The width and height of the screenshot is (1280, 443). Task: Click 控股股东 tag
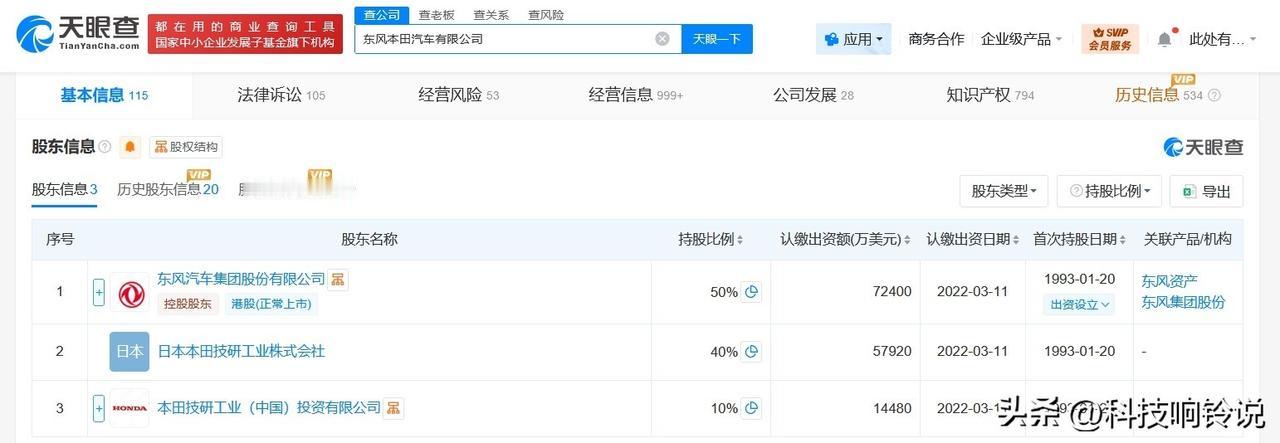click(189, 304)
